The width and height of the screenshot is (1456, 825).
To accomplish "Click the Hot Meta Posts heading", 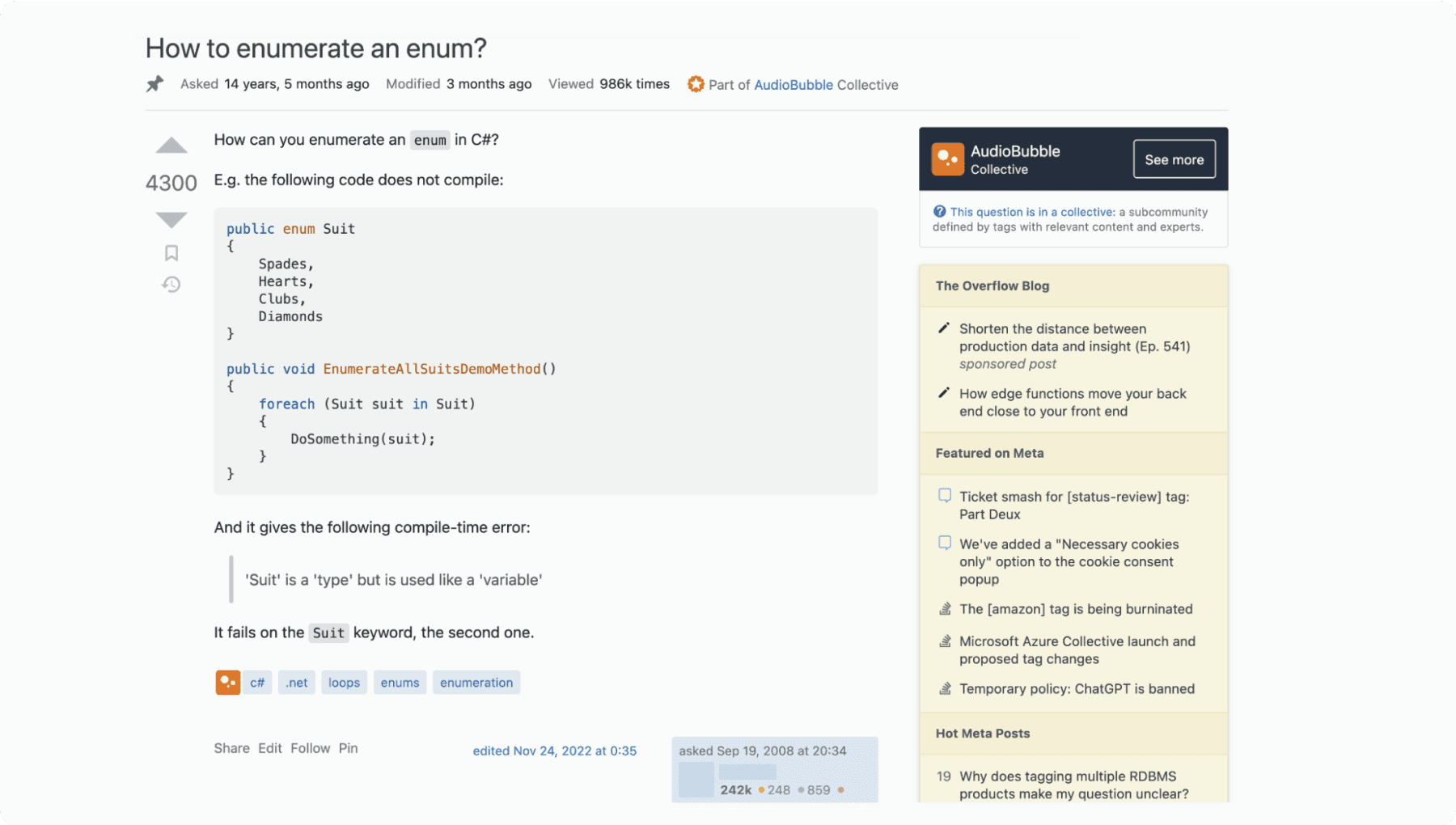I will 983,734.
